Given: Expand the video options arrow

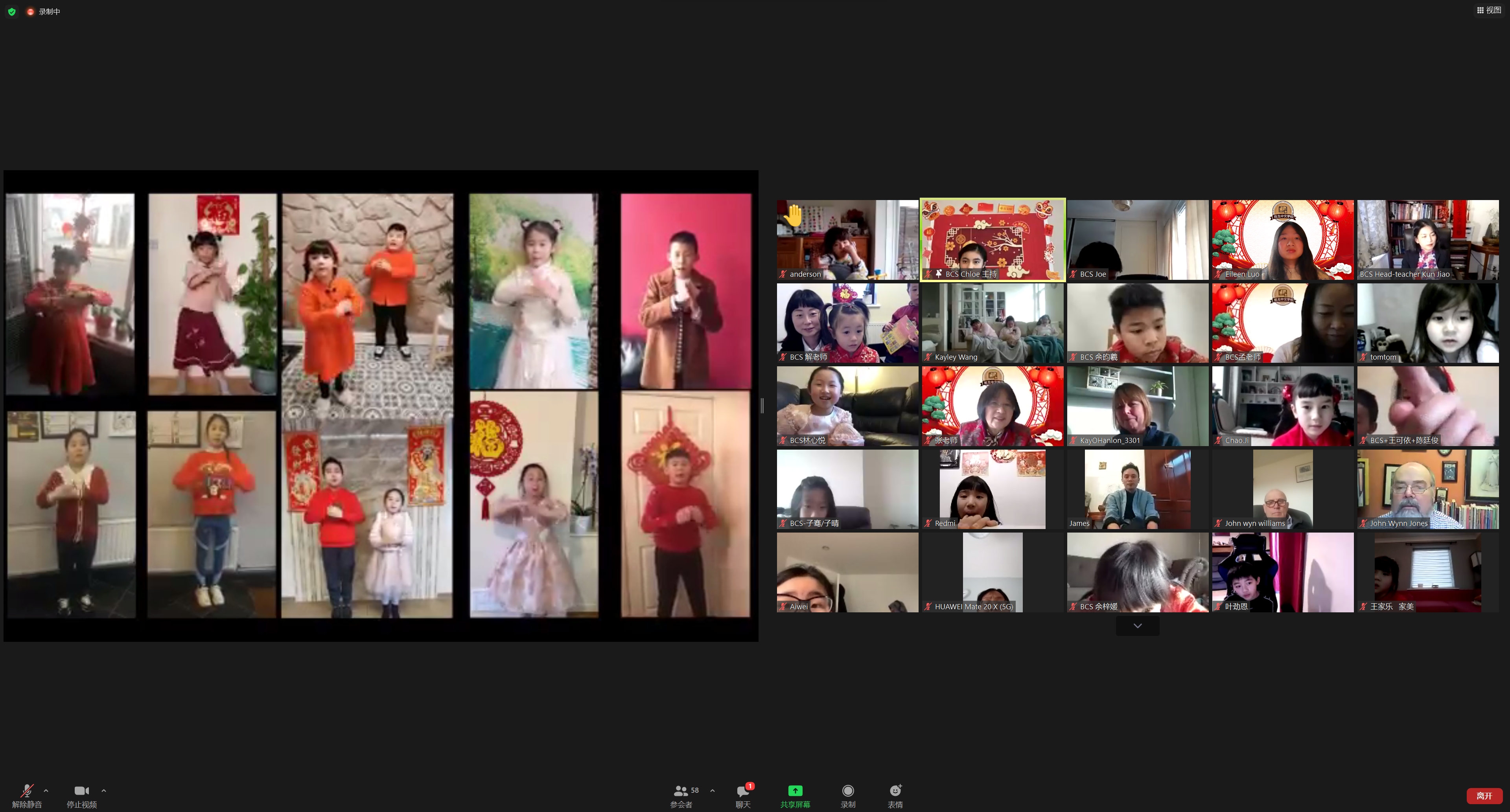Looking at the screenshot, I should [104, 791].
